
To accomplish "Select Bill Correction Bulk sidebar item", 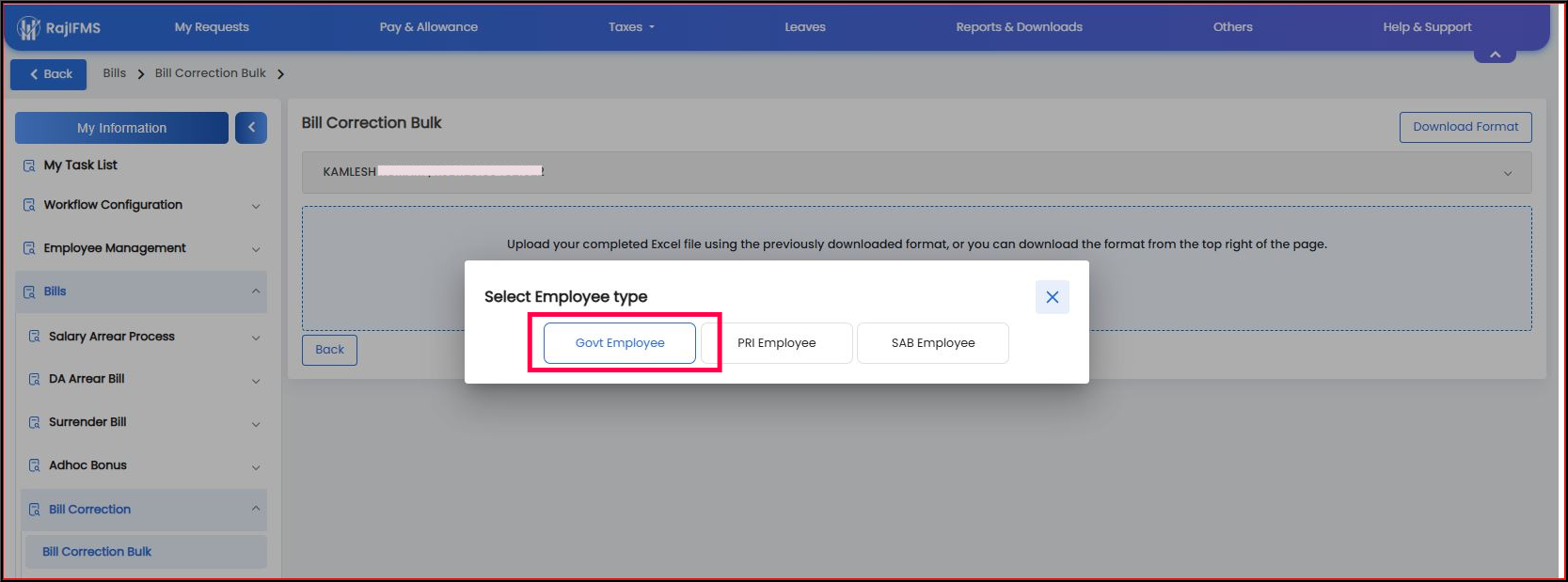I will point(144,552).
